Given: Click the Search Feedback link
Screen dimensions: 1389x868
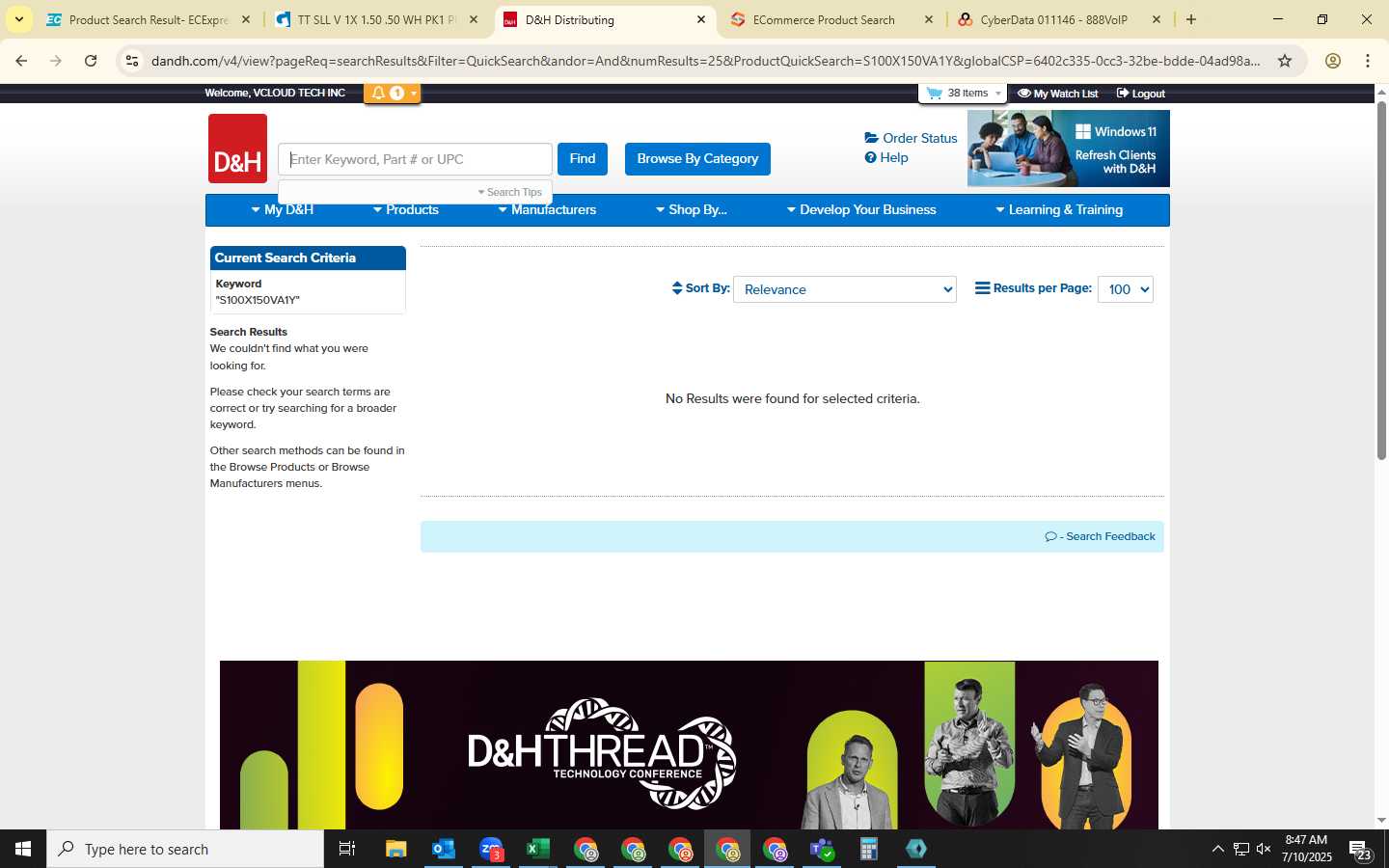Looking at the screenshot, I should point(1101,536).
